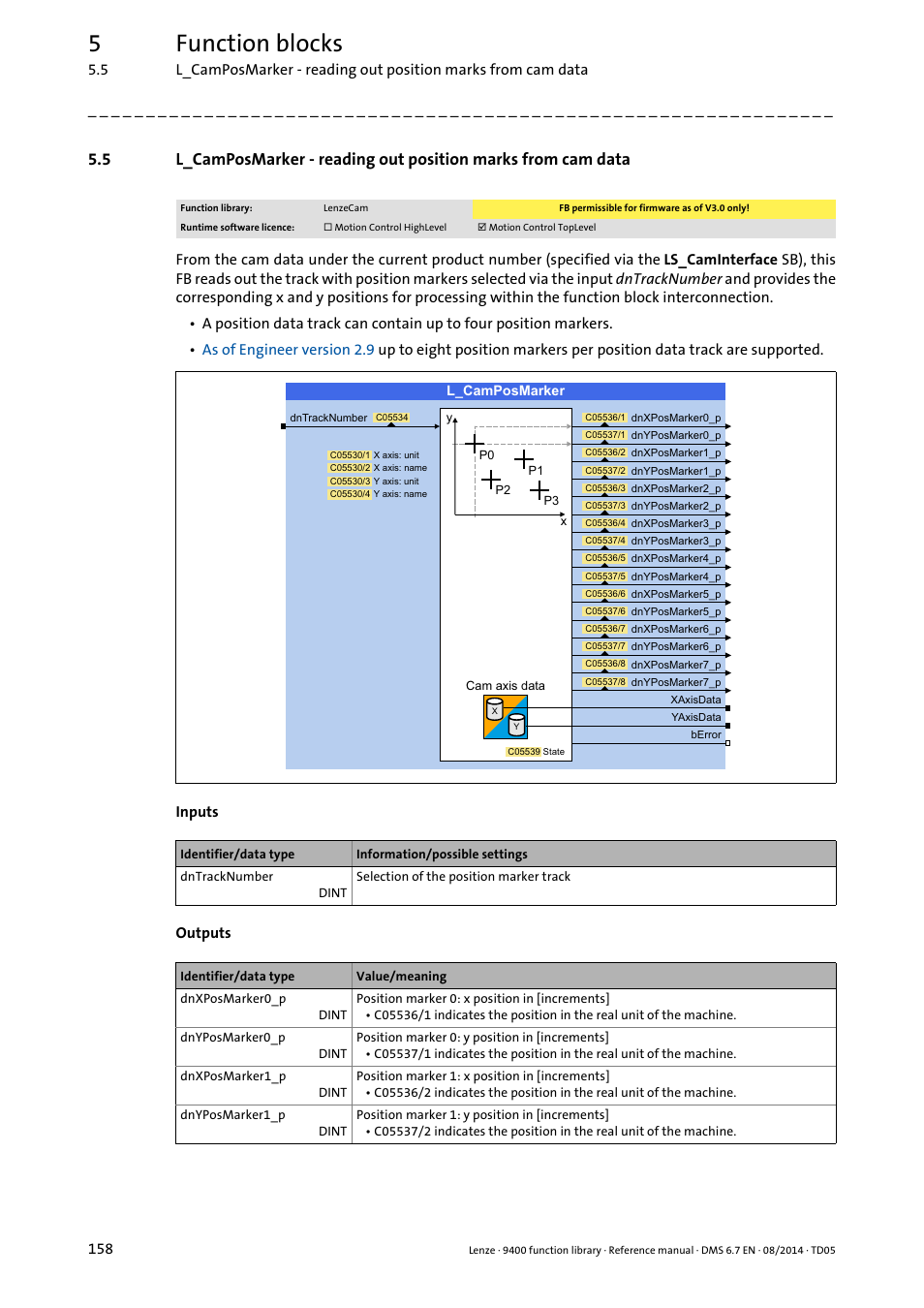Select dnYPosMarker0_p row in Outputs table

point(506,1046)
